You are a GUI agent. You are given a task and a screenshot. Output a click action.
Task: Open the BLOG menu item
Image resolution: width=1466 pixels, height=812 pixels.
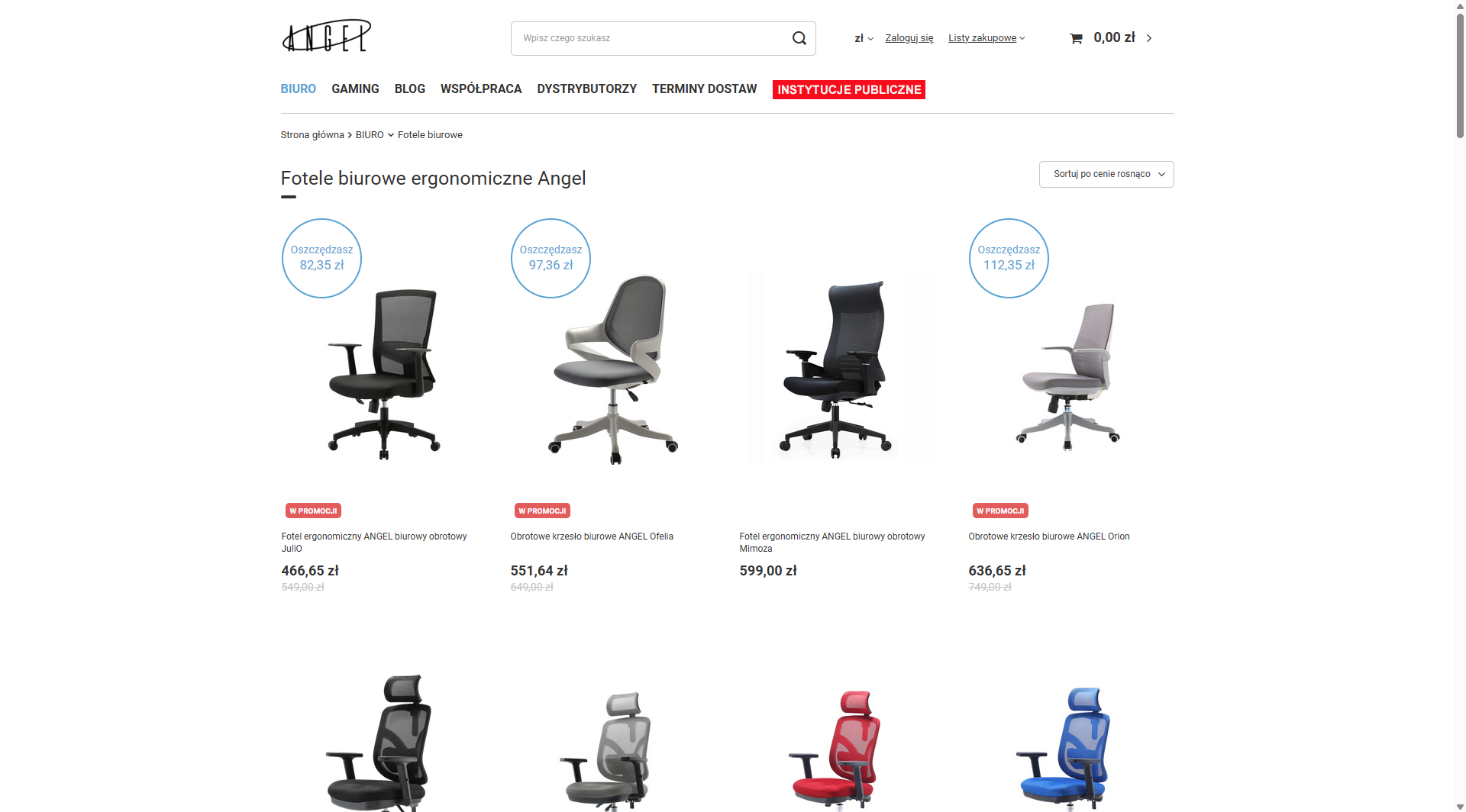click(410, 89)
